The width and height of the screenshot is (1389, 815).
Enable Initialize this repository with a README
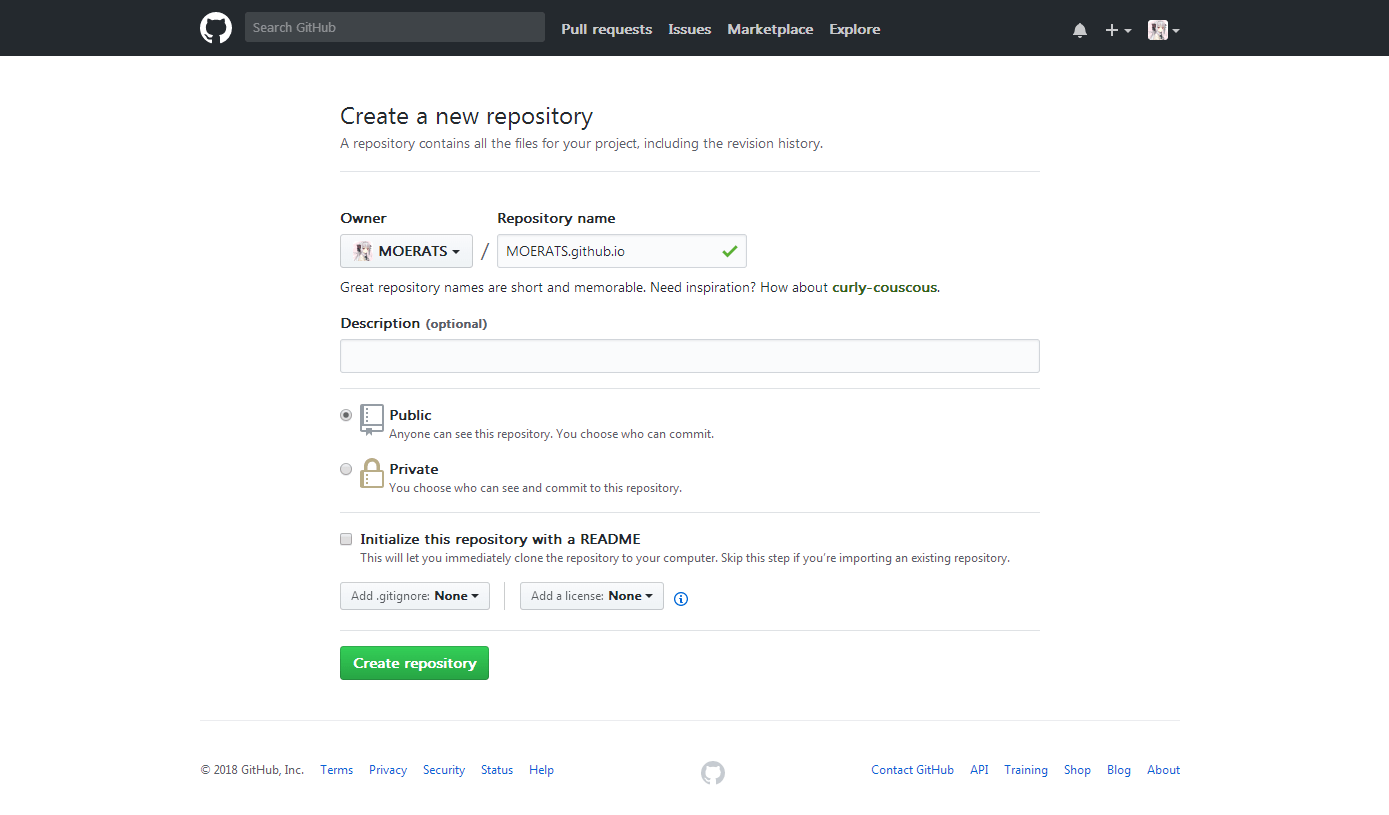346,539
